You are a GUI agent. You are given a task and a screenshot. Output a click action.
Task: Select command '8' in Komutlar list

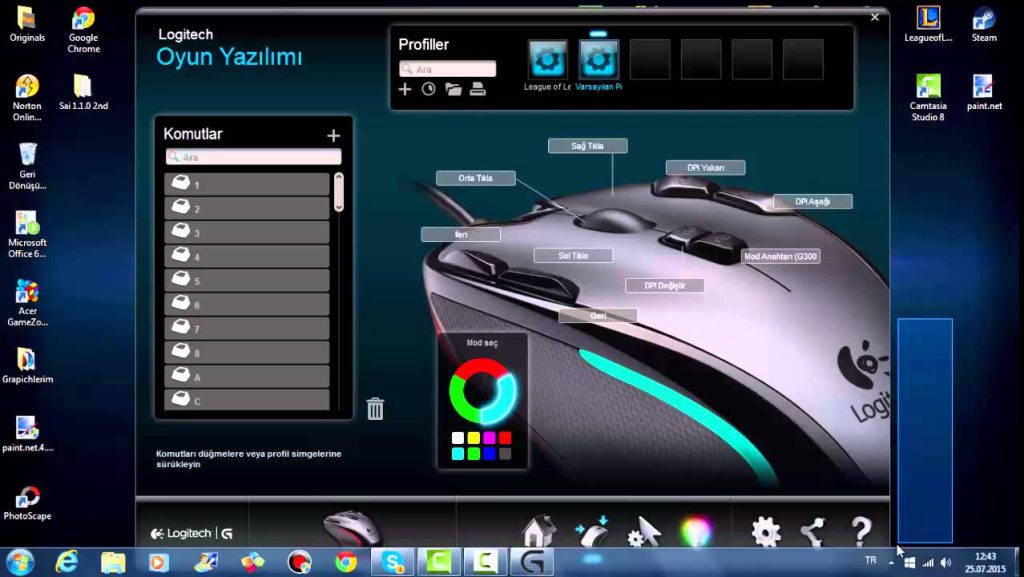click(247, 352)
